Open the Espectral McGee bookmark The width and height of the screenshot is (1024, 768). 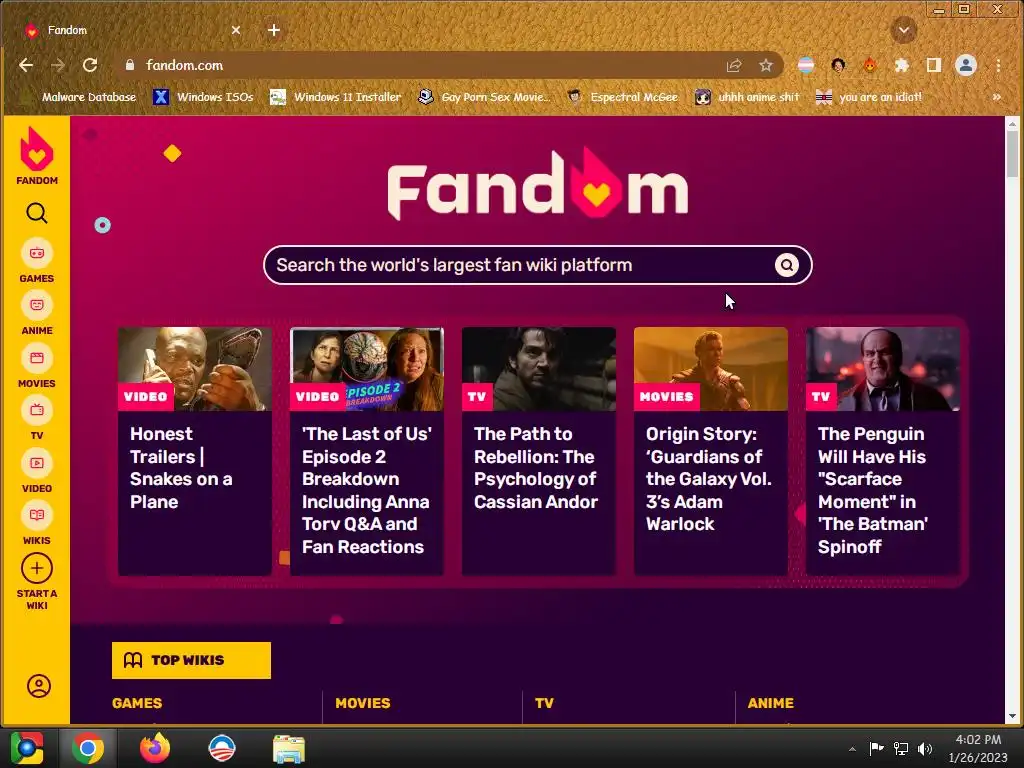(623, 97)
